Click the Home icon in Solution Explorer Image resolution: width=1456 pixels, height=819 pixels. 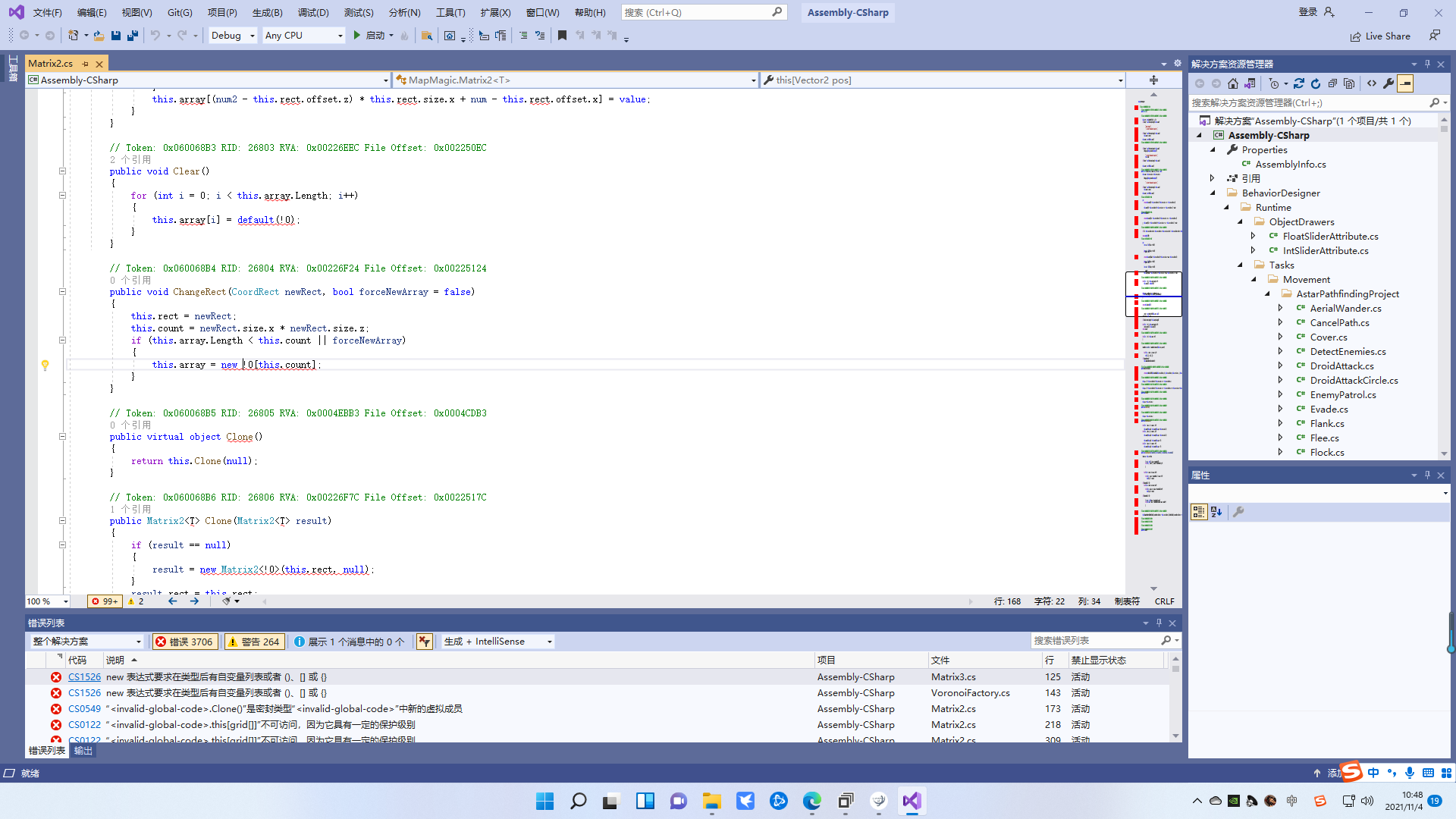click(1233, 83)
